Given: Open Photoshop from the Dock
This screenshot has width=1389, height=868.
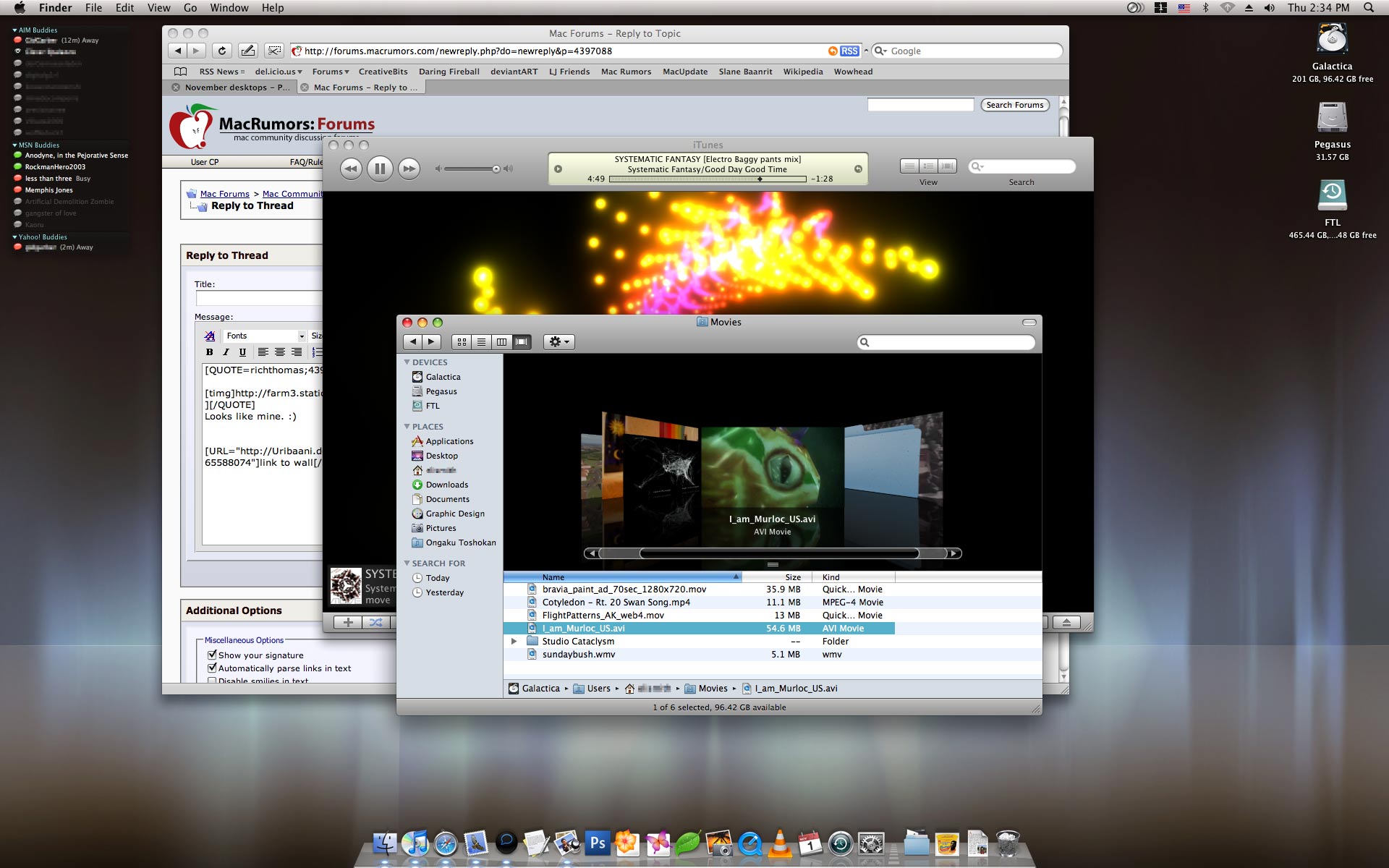Looking at the screenshot, I should point(598,843).
